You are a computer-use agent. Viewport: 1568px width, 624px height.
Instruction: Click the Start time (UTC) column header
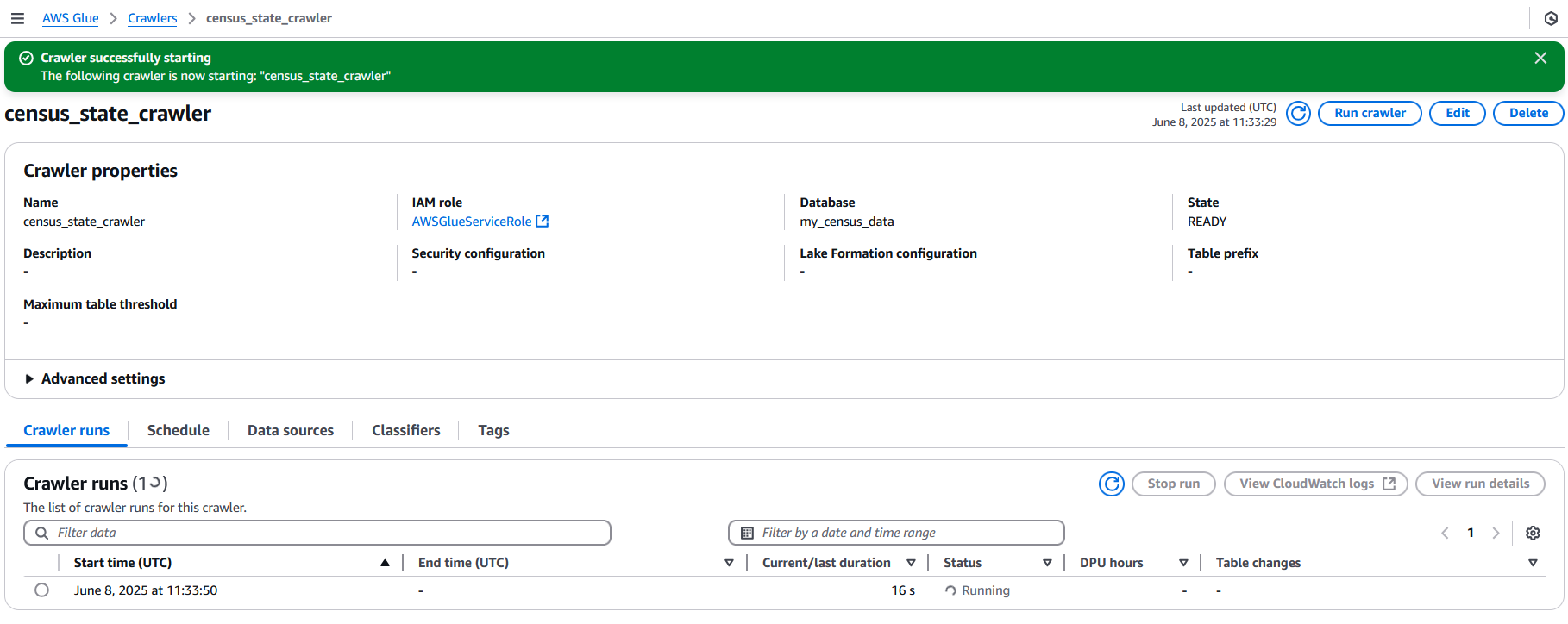(122, 564)
